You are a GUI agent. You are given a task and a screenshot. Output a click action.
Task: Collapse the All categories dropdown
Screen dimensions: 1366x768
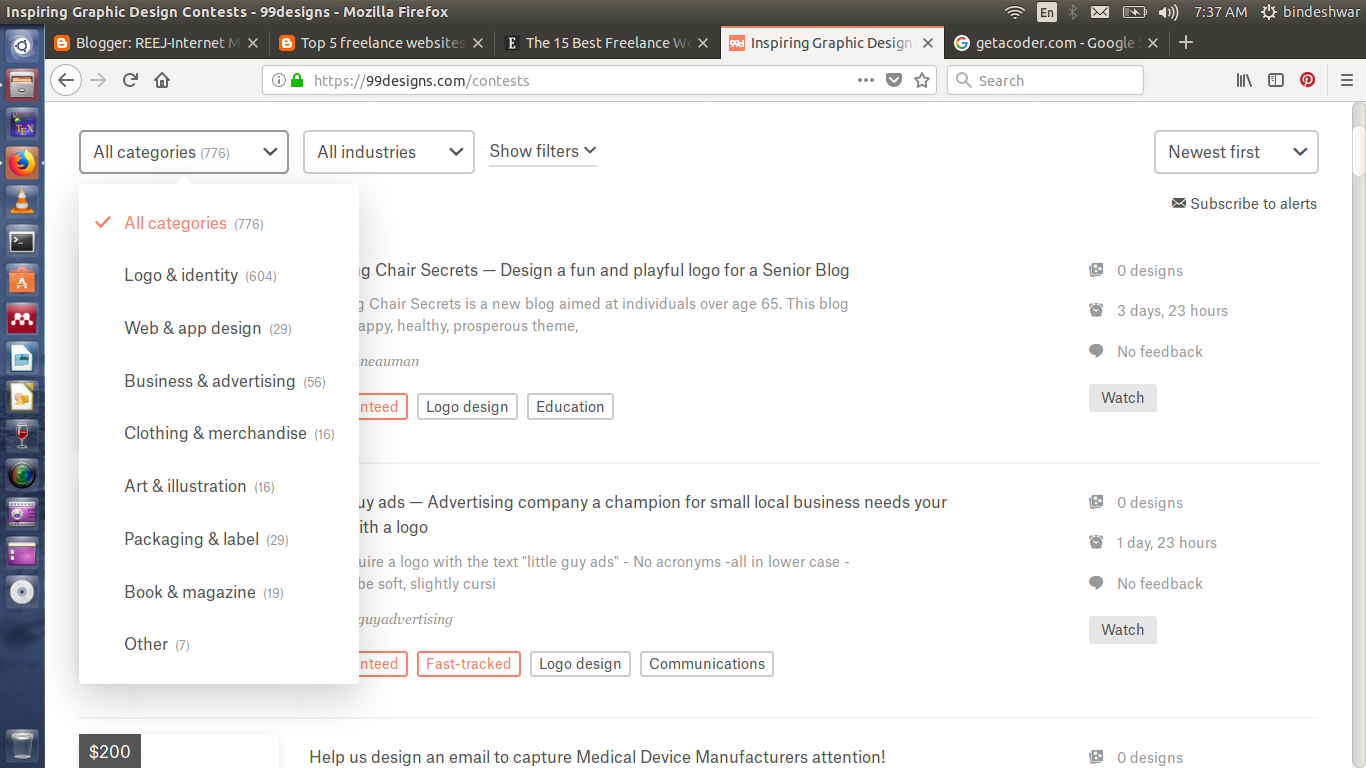(184, 152)
